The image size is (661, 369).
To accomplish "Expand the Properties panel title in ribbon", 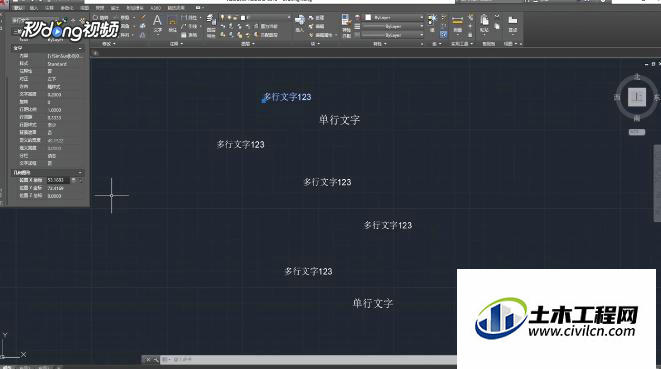I will tap(379, 44).
